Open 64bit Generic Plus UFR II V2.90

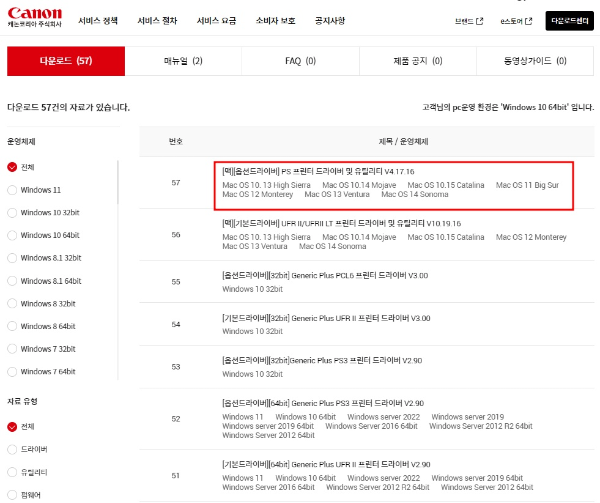coord(326,465)
